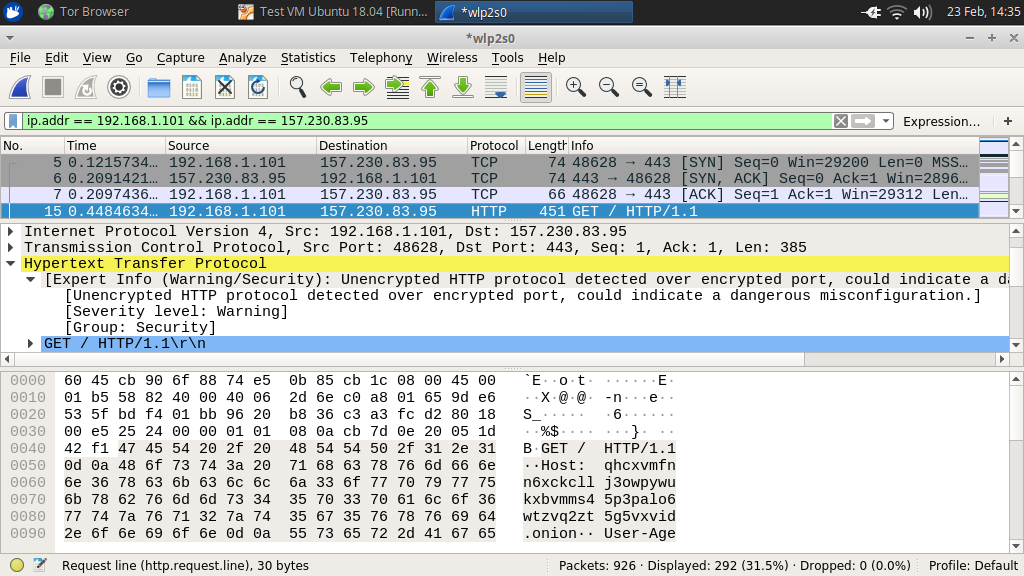Collapse Hypertext Transfer Protocol tree
This screenshot has width=1024, height=576.
(x=10, y=263)
